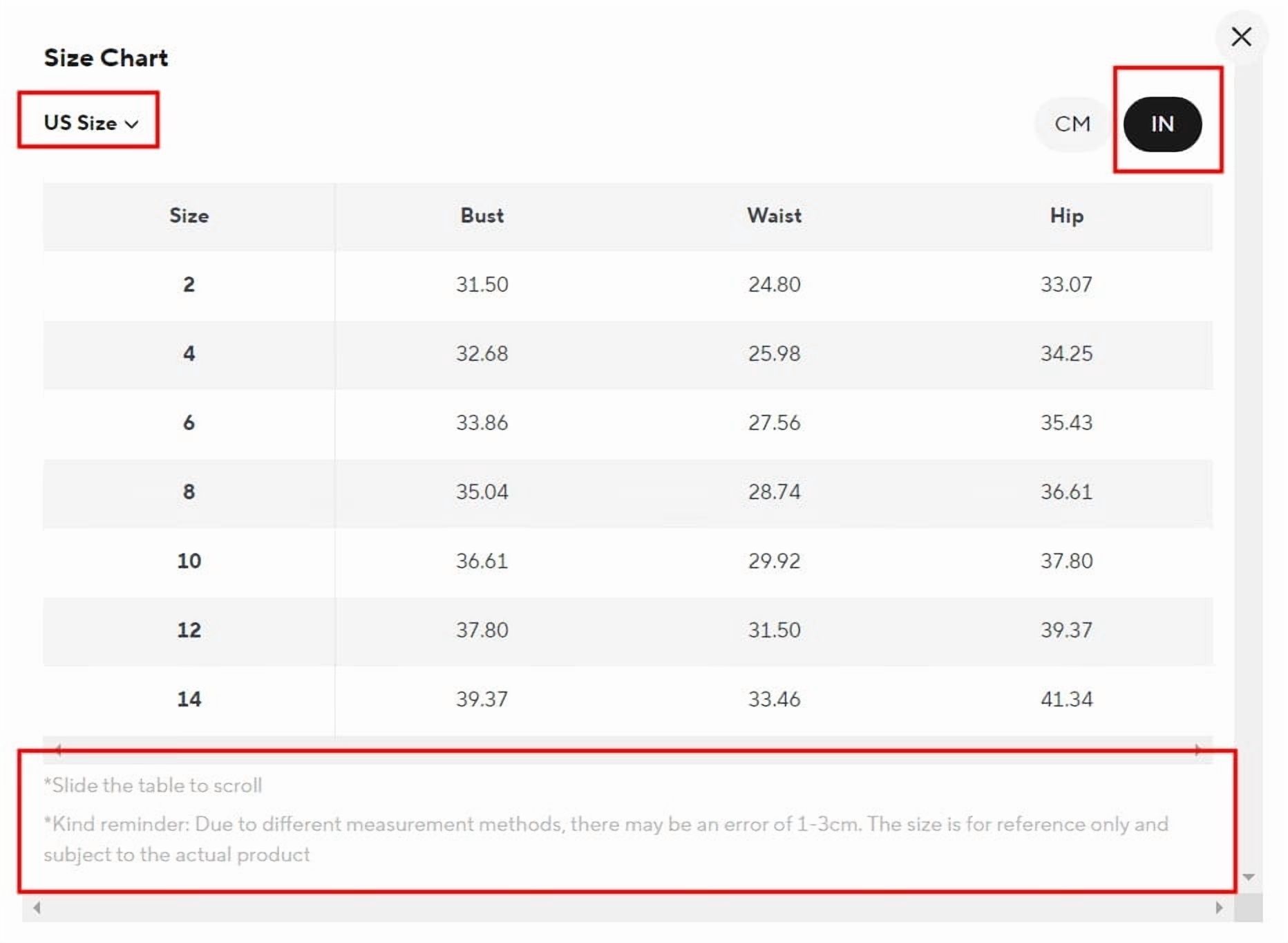Click waist value 24.80
1288x943 pixels.
774,284
